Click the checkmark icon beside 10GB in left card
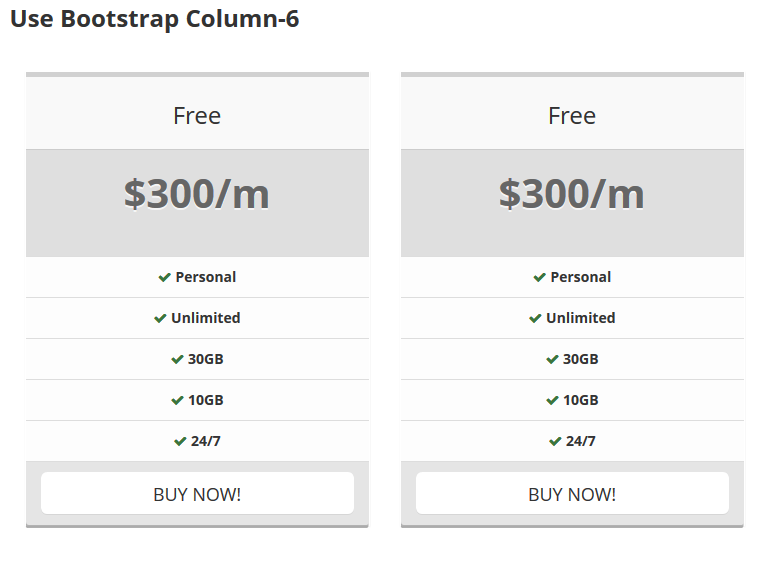Screen dimensions: 775x563 click(x=177, y=400)
